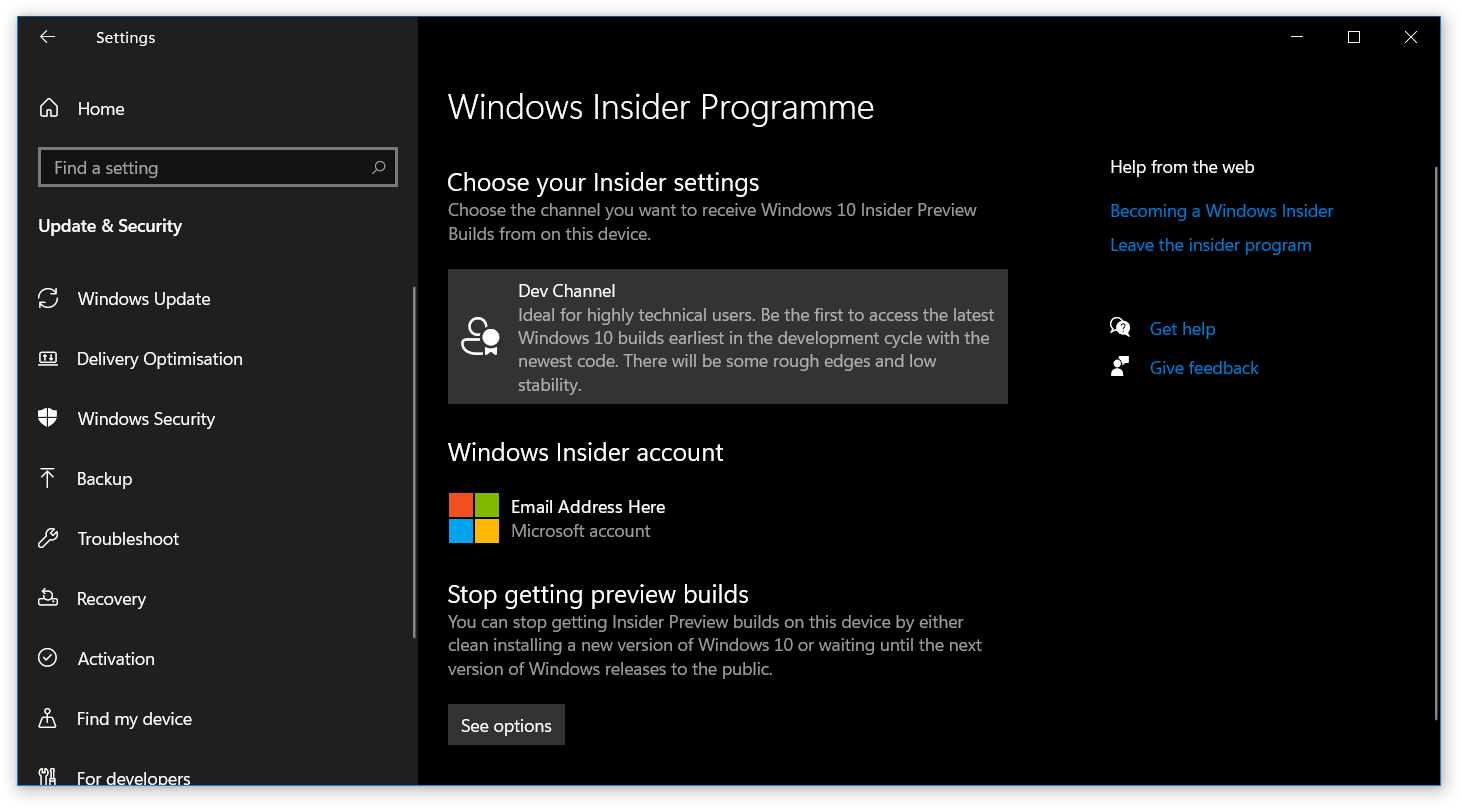1462x808 pixels.
Task: Click the Windows Update refresh icon
Action: click(x=48, y=298)
